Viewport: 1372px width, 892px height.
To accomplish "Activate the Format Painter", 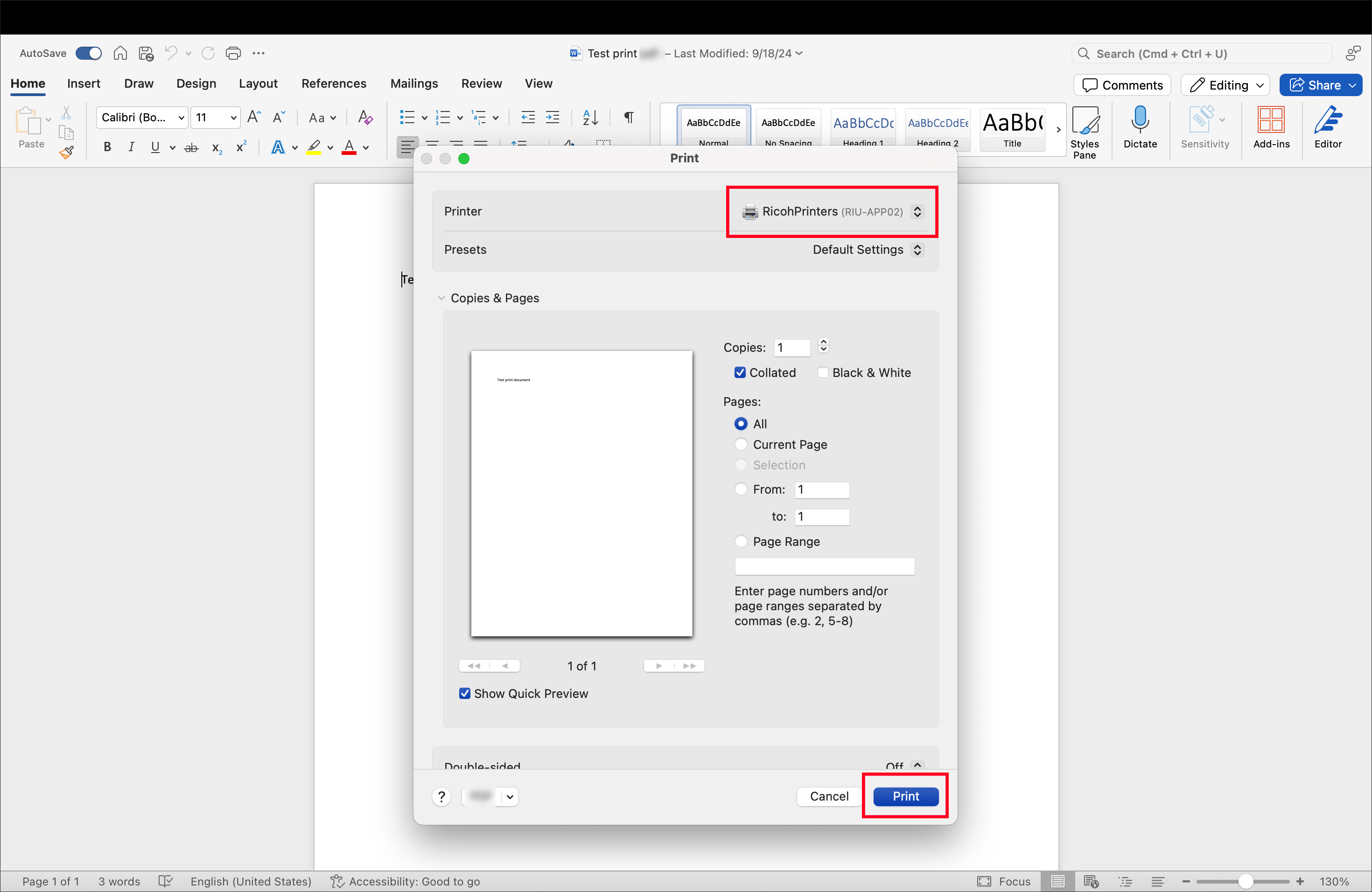I will [x=67, y=153].
